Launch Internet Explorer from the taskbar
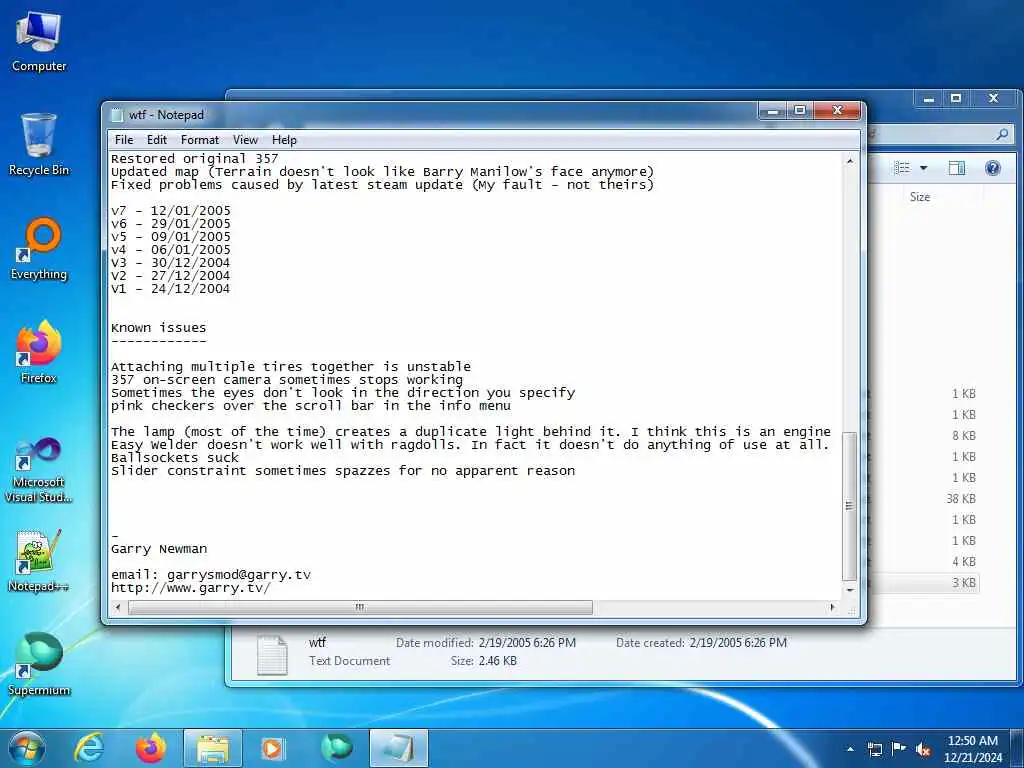 coord(89,748)
